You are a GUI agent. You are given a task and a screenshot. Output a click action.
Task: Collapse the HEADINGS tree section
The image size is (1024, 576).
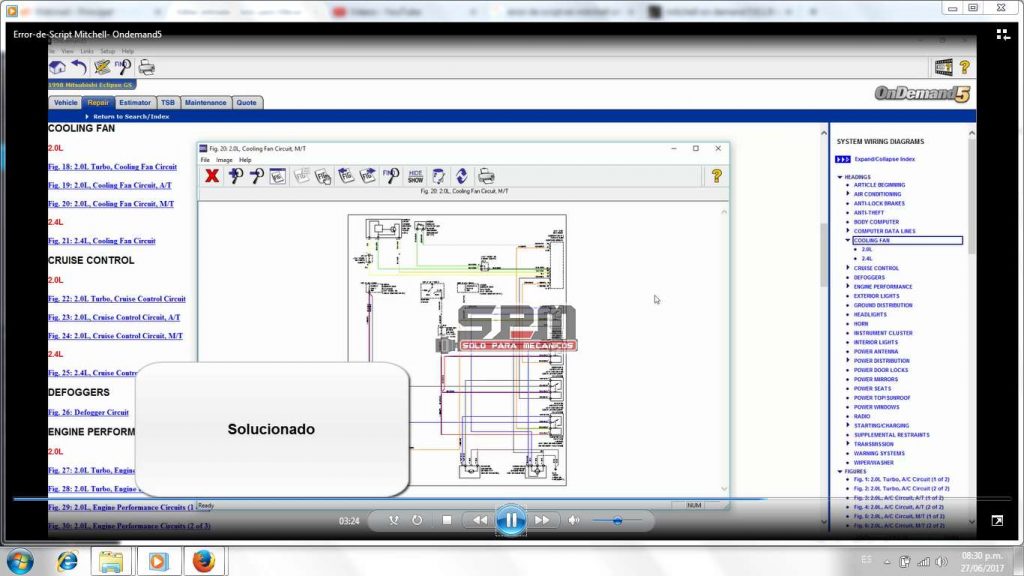tap(840, 177)
